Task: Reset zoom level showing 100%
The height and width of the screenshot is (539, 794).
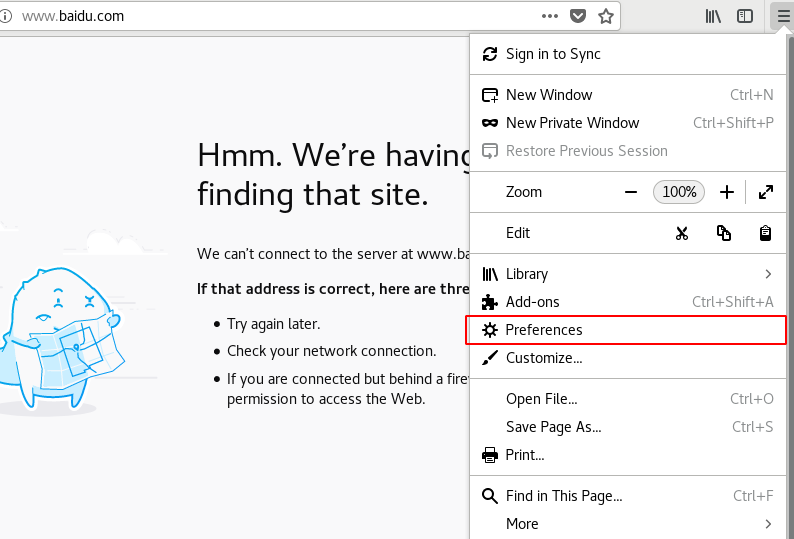Action: (x=679, y=192)
